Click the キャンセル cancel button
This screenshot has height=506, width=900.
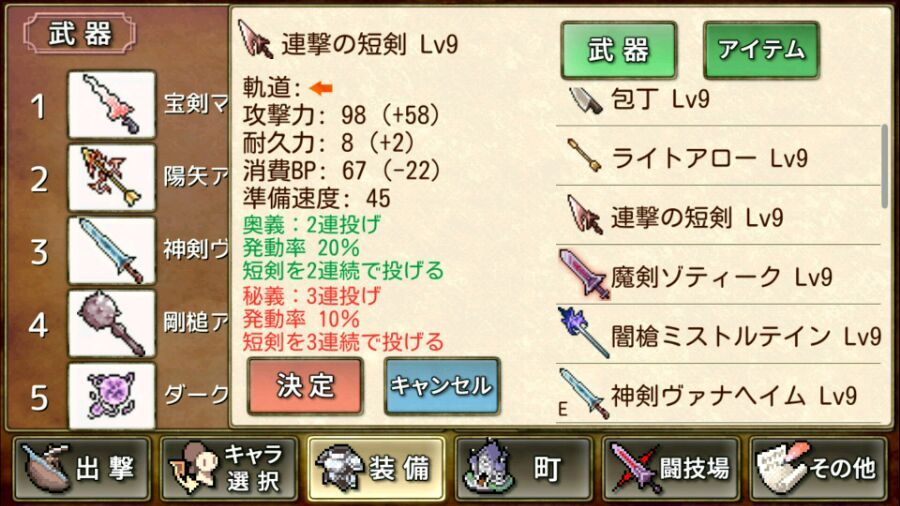pyautogui.click(x=442, y=386)
